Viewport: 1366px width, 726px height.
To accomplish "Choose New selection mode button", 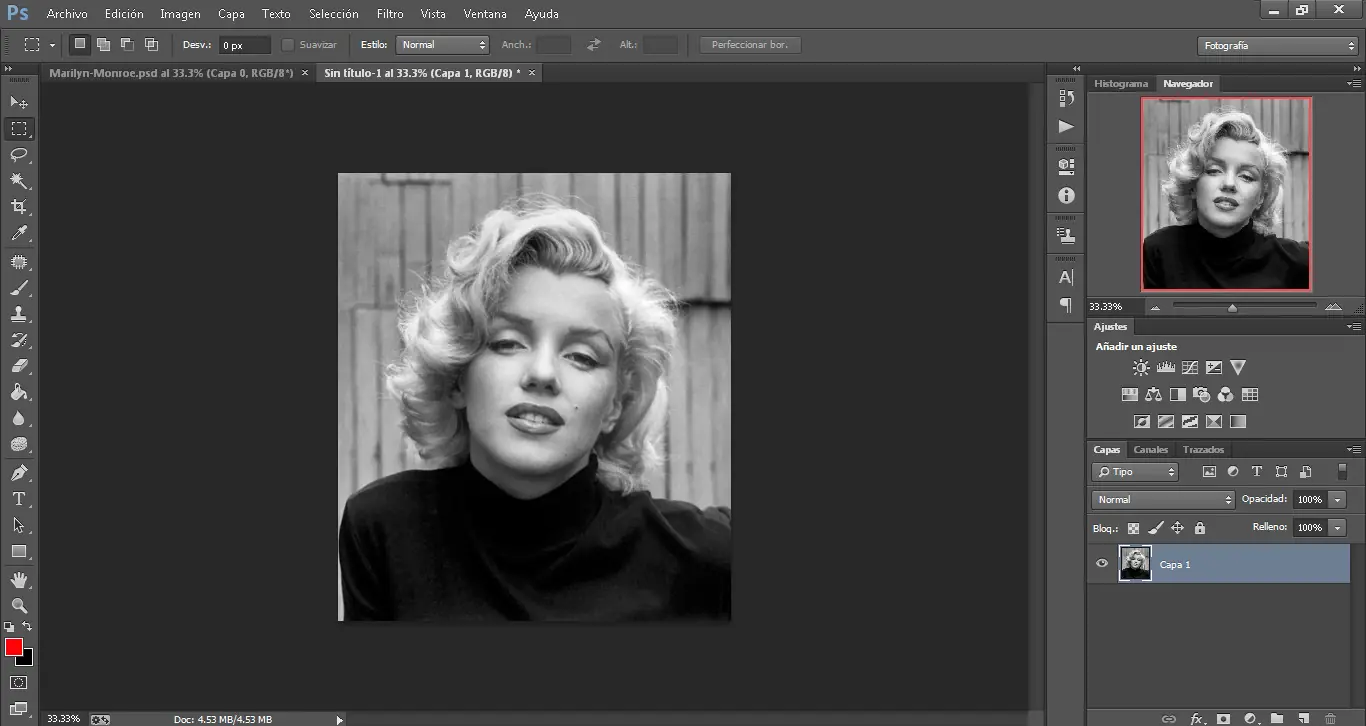I will coord(80,44).
